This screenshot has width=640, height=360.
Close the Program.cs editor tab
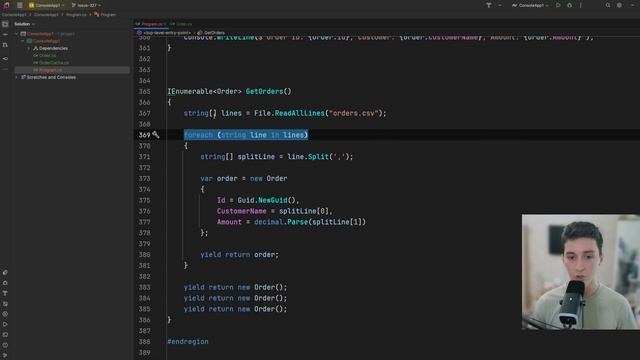click(165, 24)
